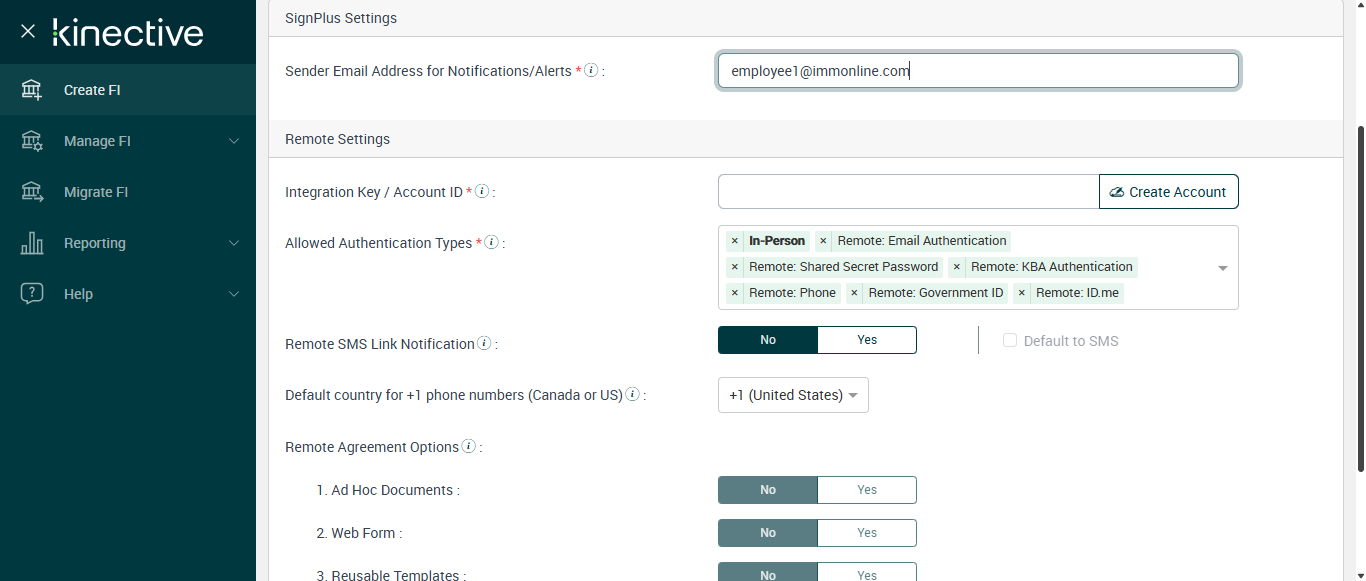The image size is (1366, 581).
Task: Click info icon next to Integration Key
Action: [482, 191]
